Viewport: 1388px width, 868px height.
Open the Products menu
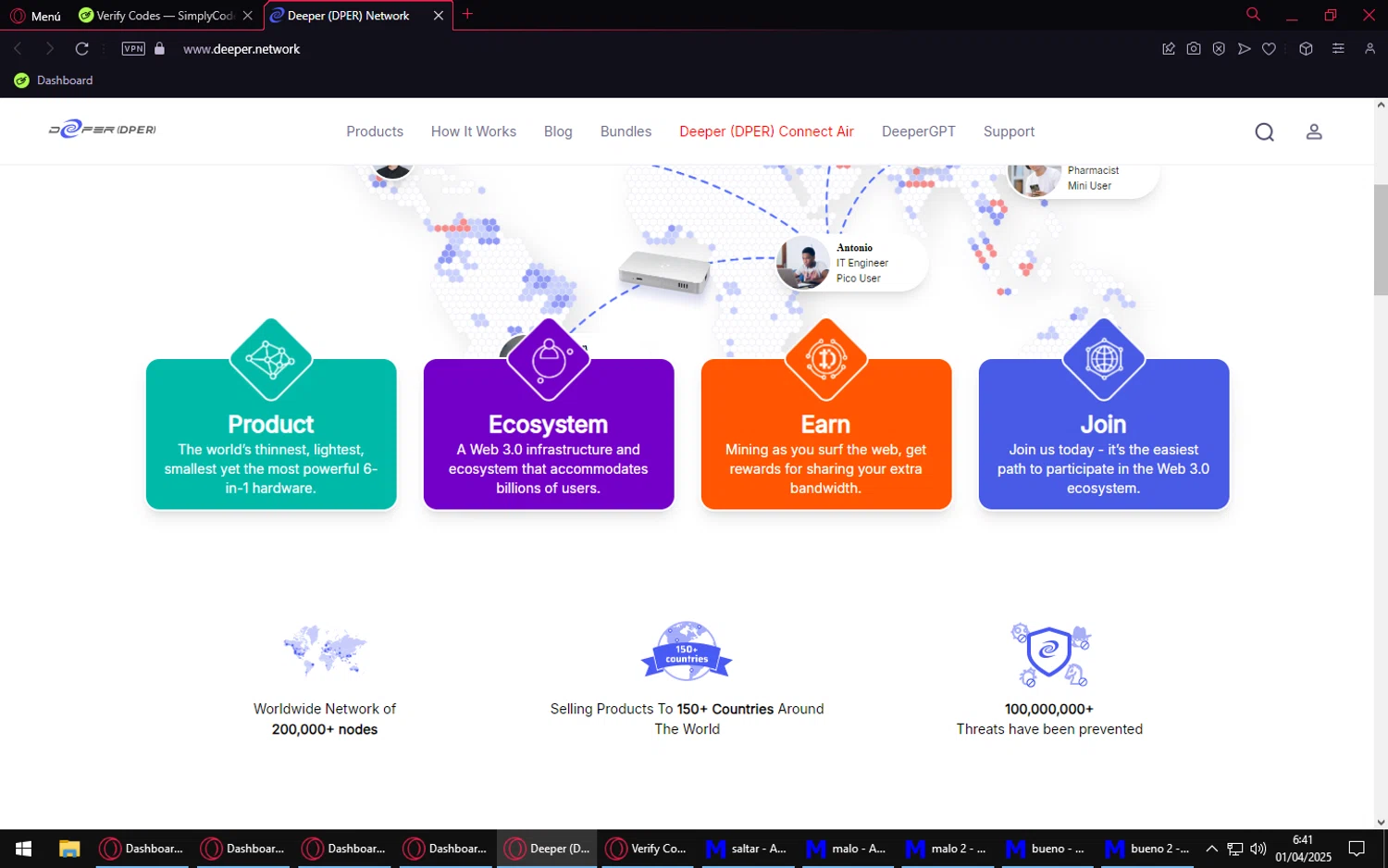[x=375, y=131]
